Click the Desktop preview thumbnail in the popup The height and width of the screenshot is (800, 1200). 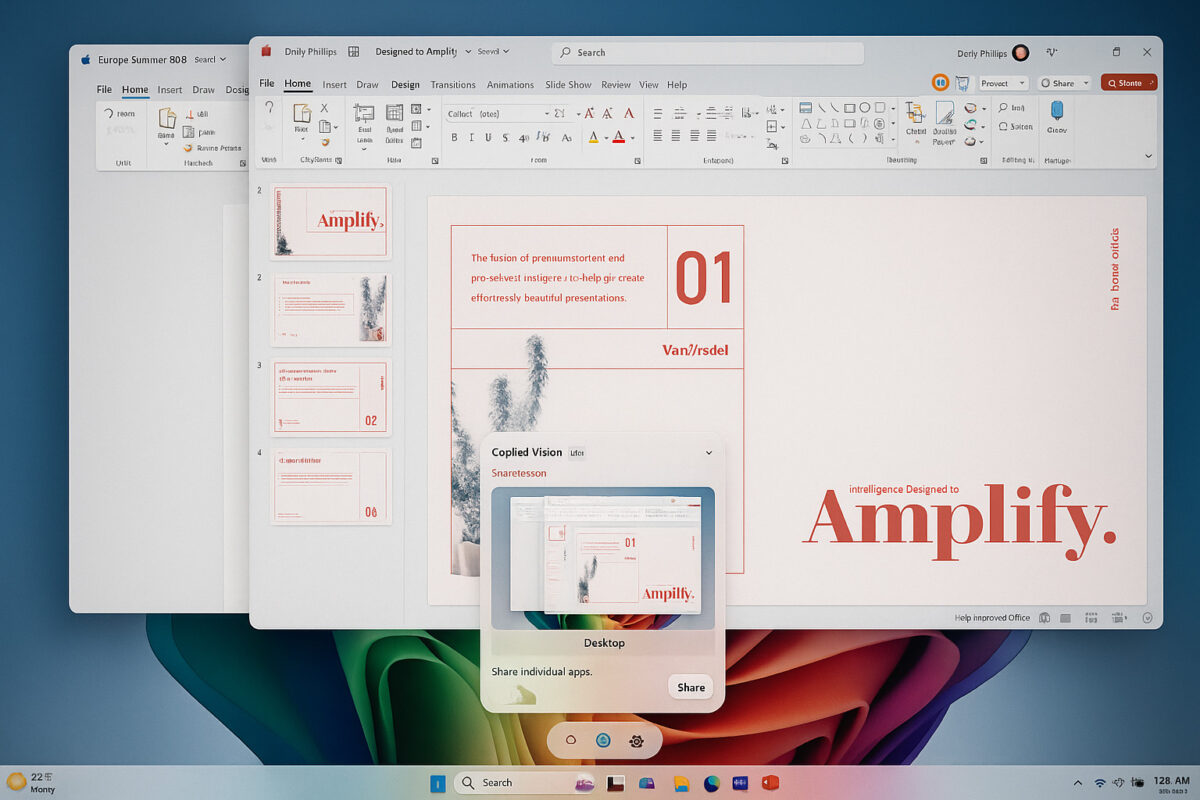(x=603, y=558)
